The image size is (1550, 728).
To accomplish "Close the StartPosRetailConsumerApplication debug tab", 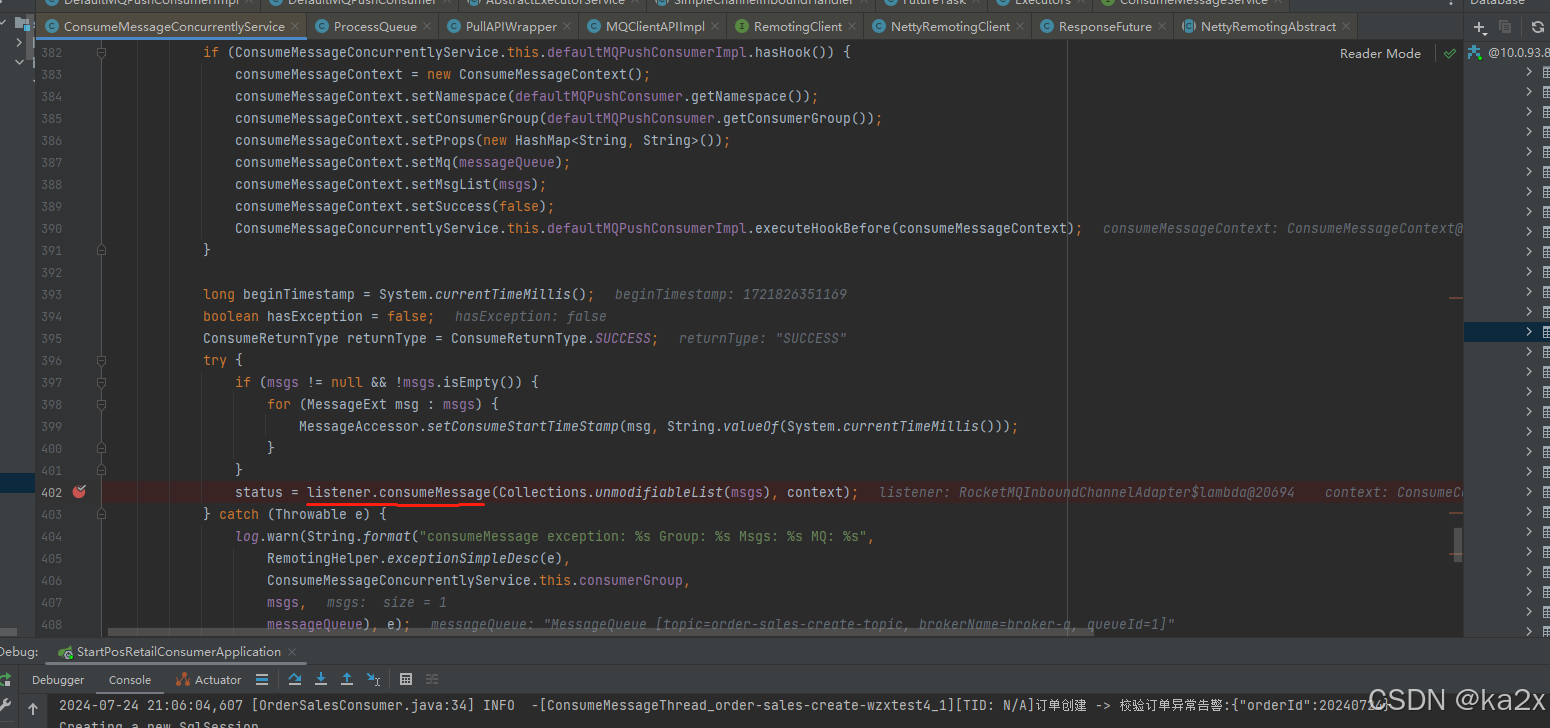I will (x=293, y=652).
